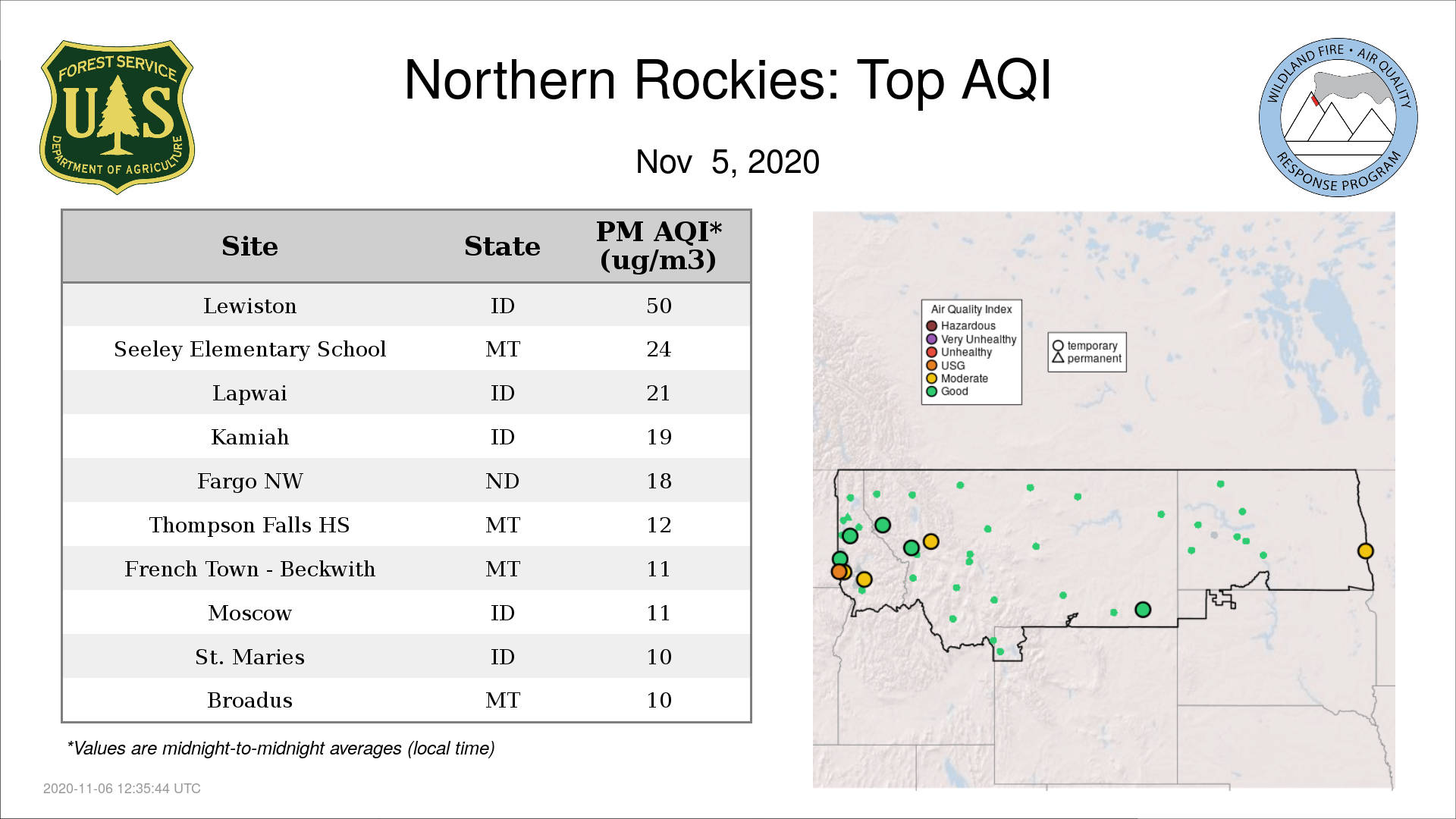The height and width of the screenshot is (819, 1456).
Task: Click the permanent triangle symbol in legend
Action: pyautogui.click(x=1058, y=357)
